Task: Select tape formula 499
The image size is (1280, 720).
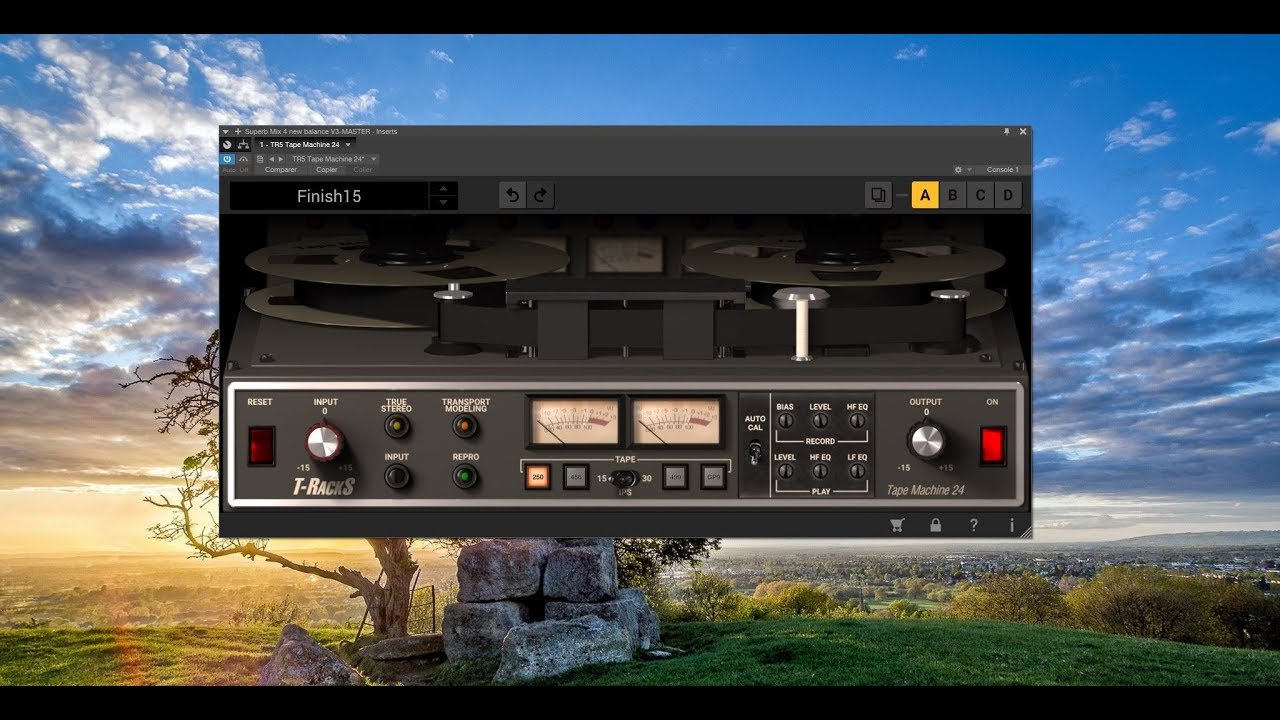Action: tap(675, 477)
